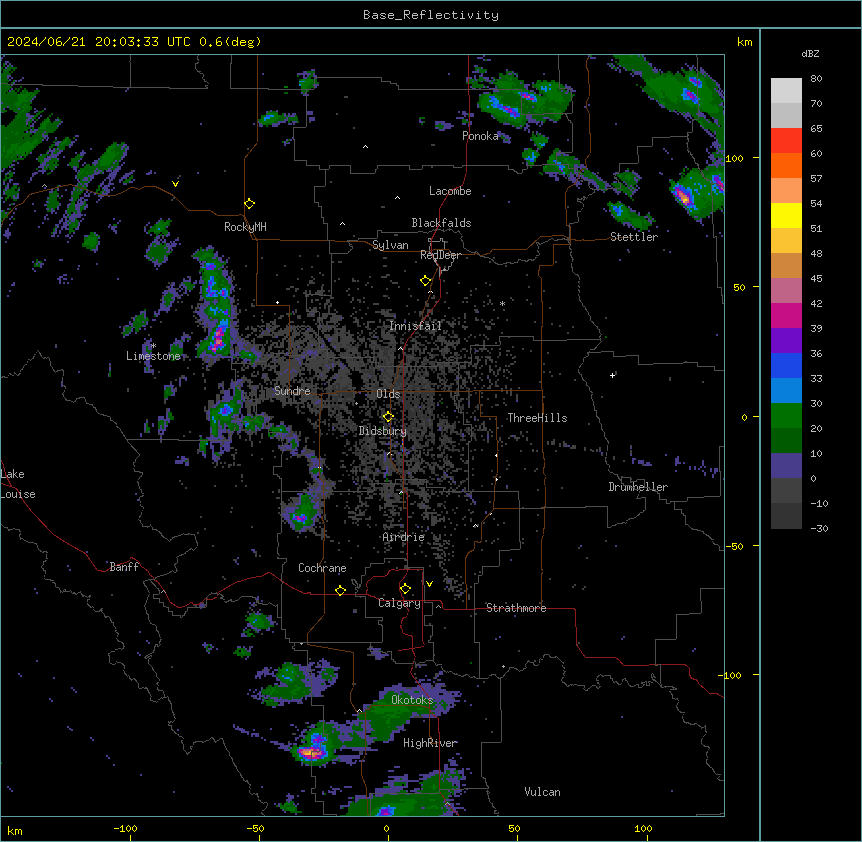The width and height of the screenshot is (862, 842).
Task: Select the yellow diamond marker below Cochrane
Action: (340, 591)
